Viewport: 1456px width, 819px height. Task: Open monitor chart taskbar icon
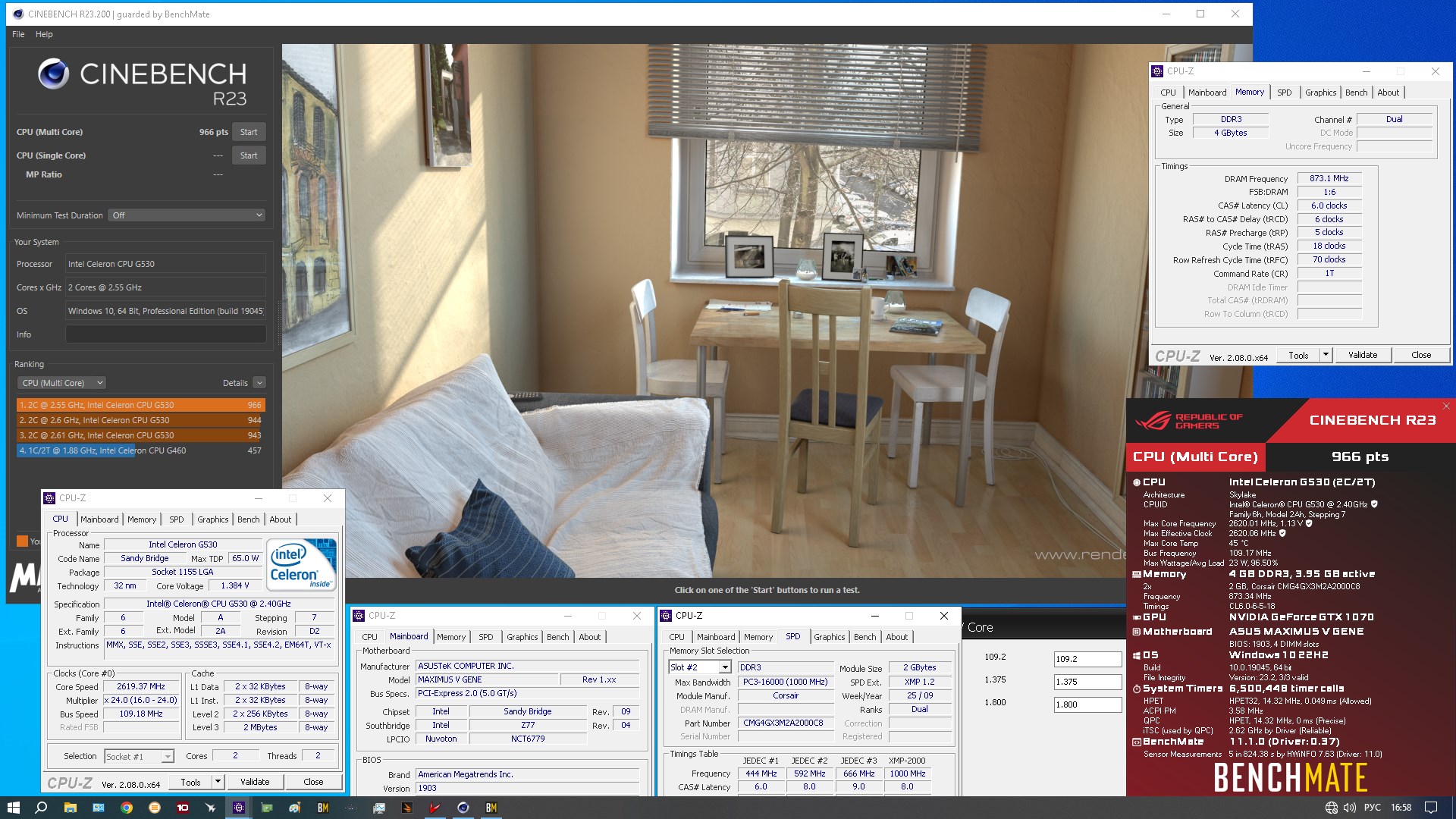coord(379,808)
